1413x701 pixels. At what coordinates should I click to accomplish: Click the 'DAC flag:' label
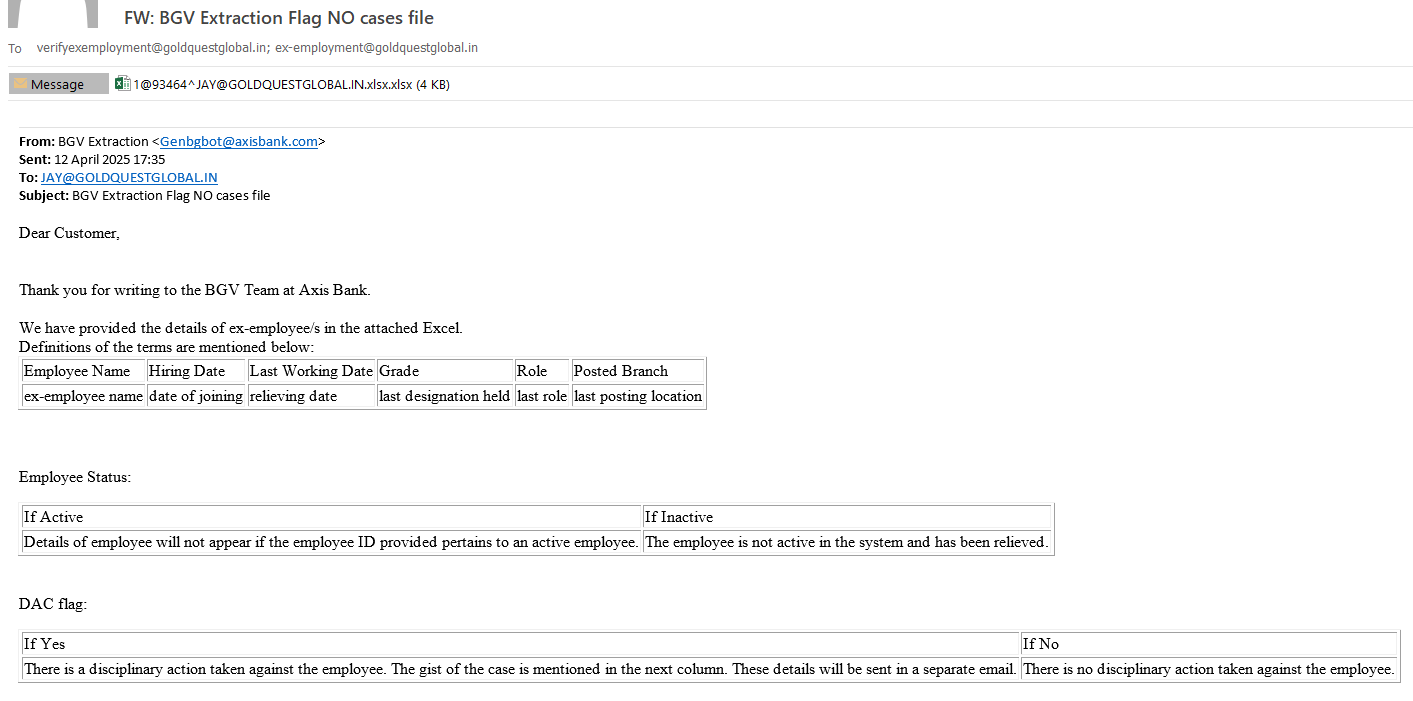pyautogui.click(x=53, y=604)
